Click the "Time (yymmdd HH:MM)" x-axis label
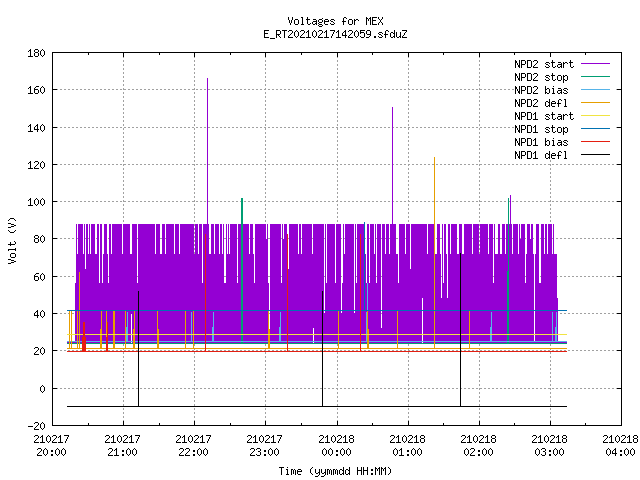Image resolution: width=640 pixels, height=480 pixels. pos(335,471)
